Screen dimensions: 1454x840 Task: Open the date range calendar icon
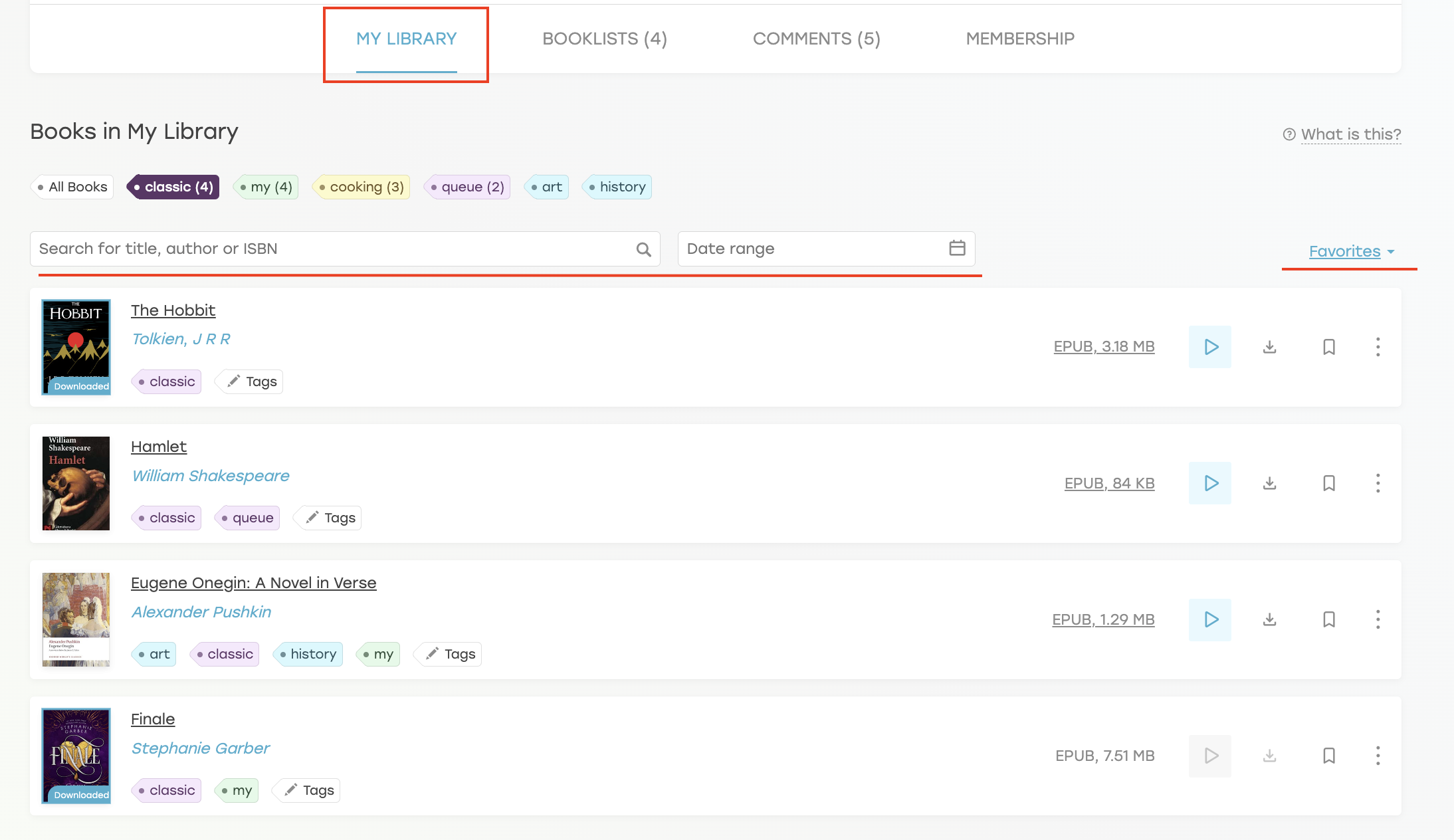tap(957, 248)
